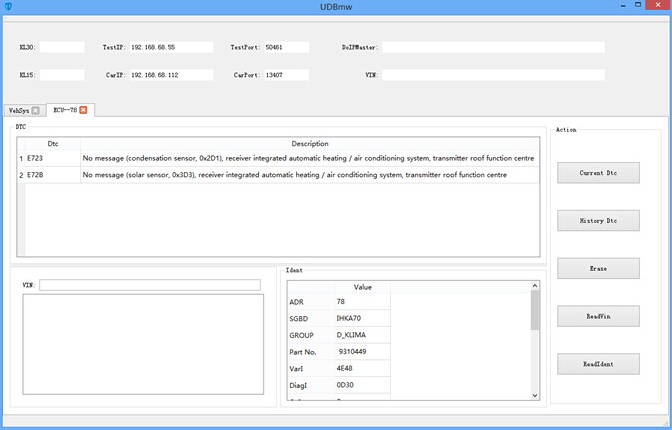The height and width of the screenshot is (430, 672).
Task: Select the solar sensor description row
Action: click(310, 175)
